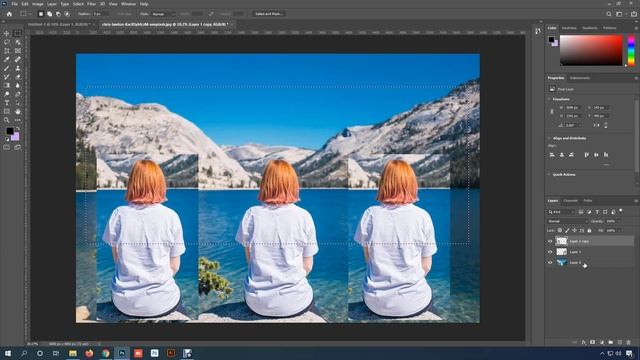Collapse the Align and Distribute section
The width and height of the screenshot is (640, 360).
click(549, 138)
